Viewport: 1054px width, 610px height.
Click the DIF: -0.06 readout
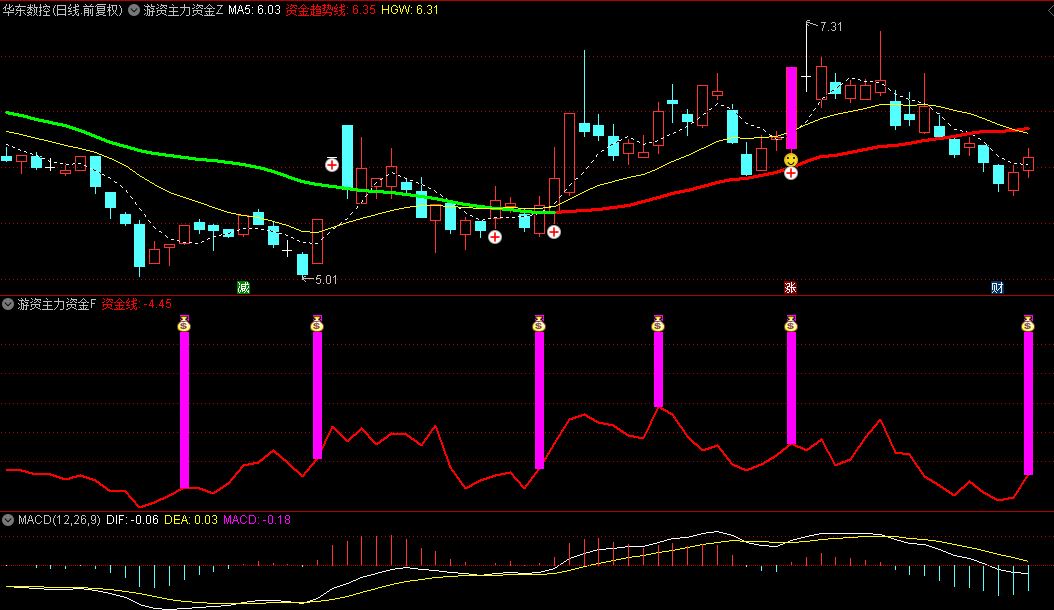pyautogui.click(x=132, y=520)
